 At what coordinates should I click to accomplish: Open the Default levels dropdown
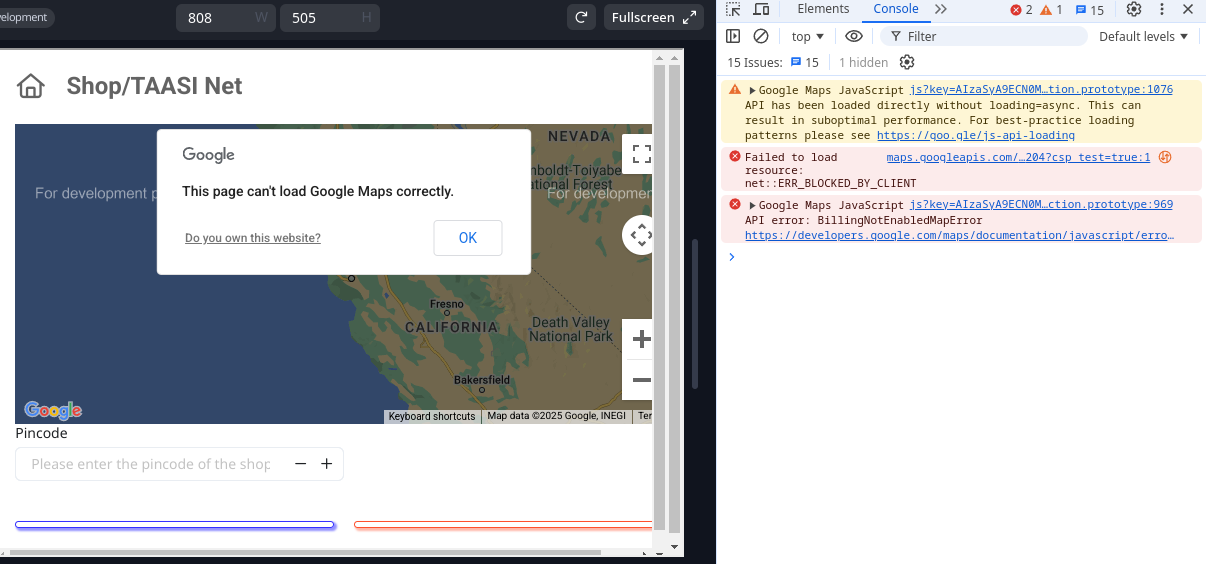point(1144,36)
